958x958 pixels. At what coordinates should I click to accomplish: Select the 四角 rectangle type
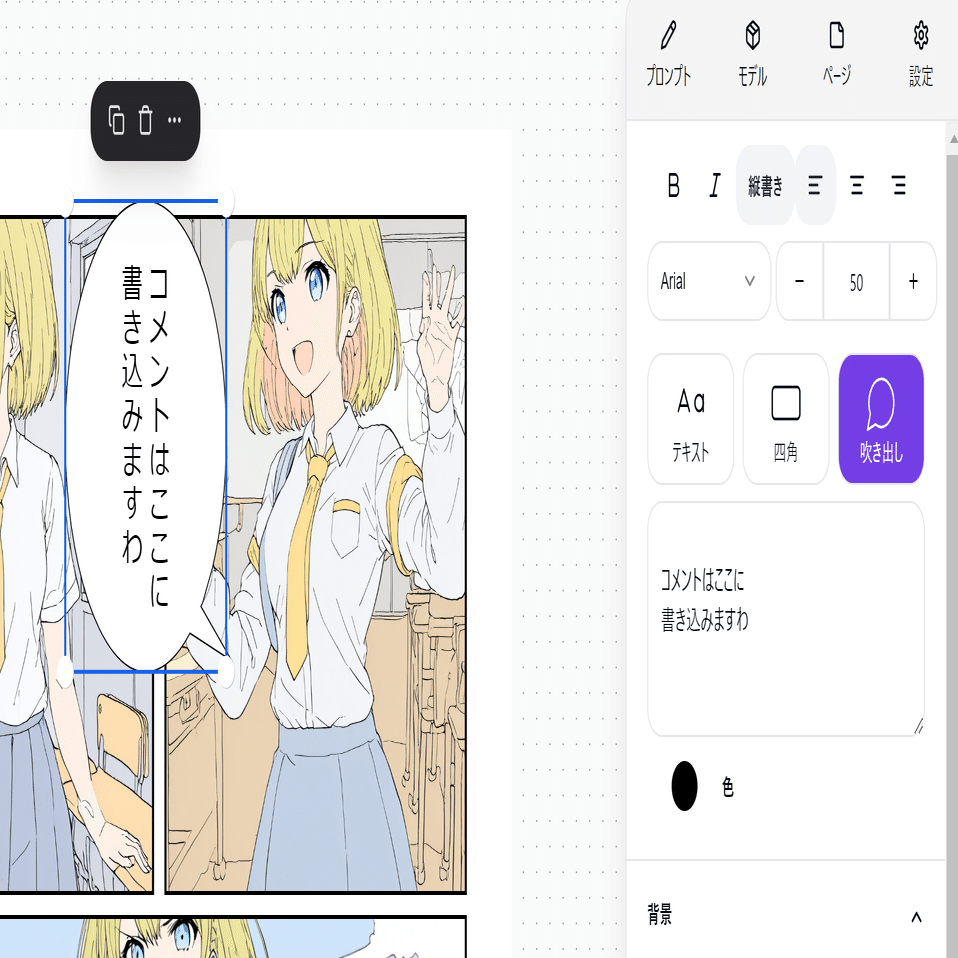point(786,419)
